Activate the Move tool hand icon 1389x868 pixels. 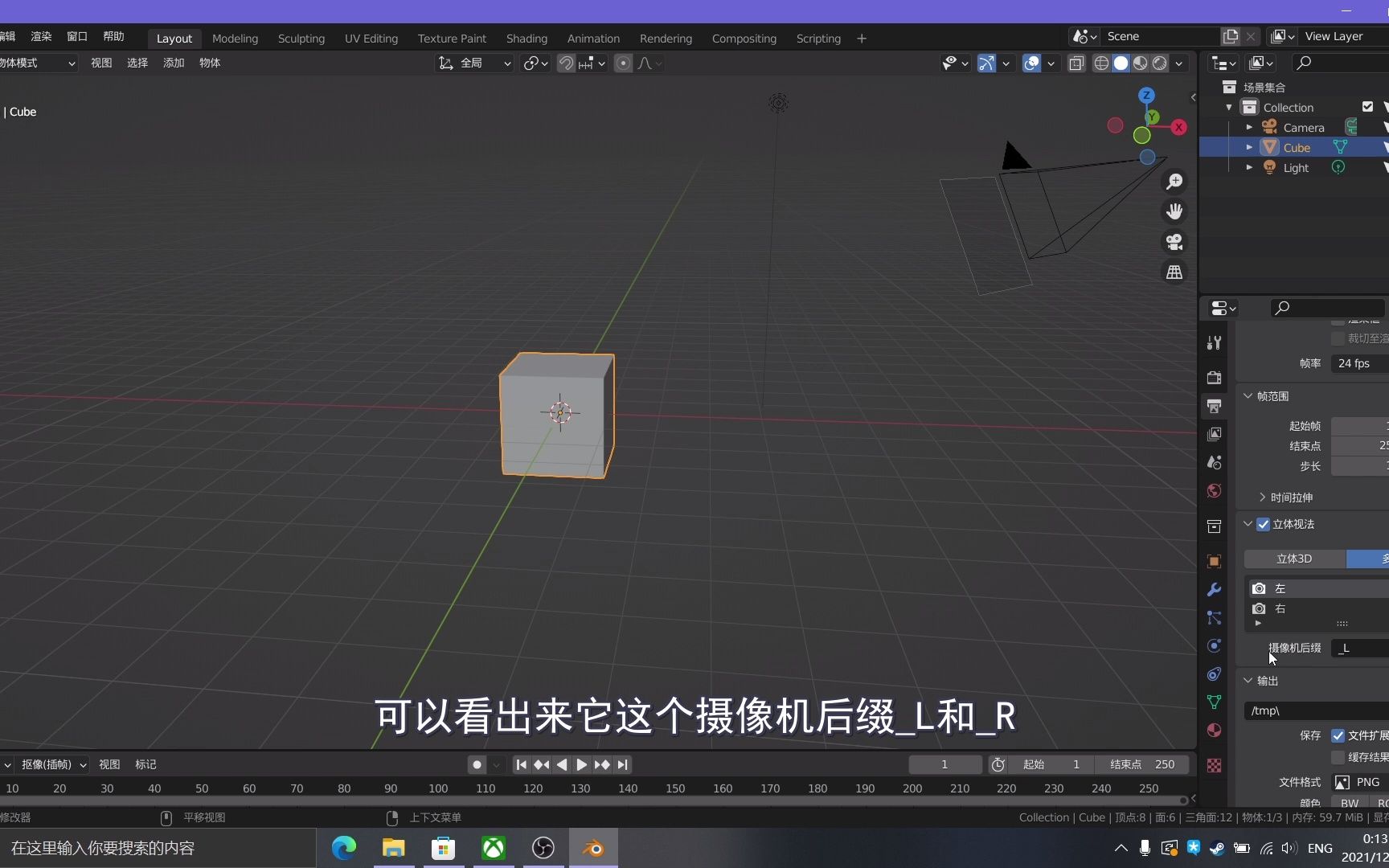pos(1174,211)
